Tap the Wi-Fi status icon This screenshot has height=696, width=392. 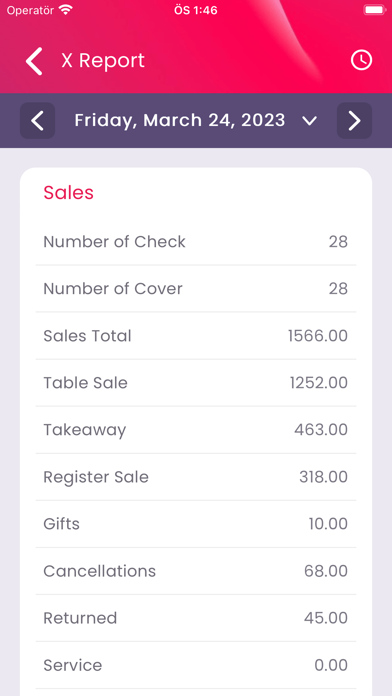pos(66,10)
